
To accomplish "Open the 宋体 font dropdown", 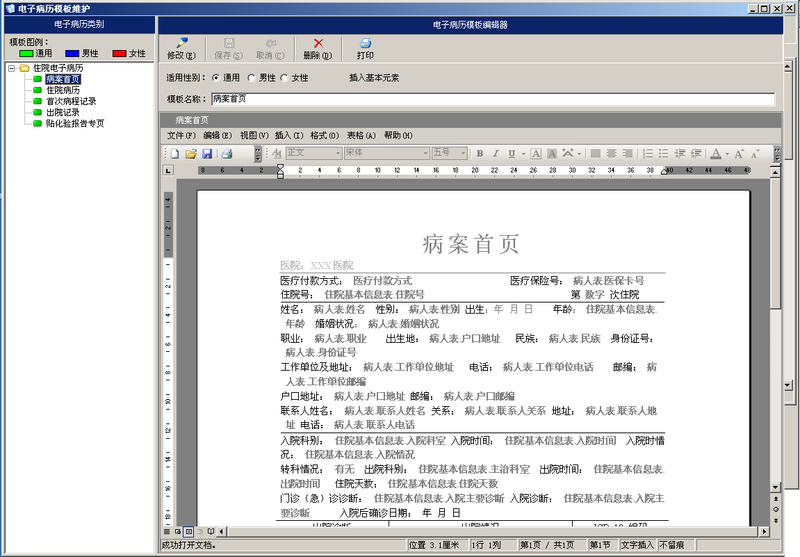I will coord(426,153).
